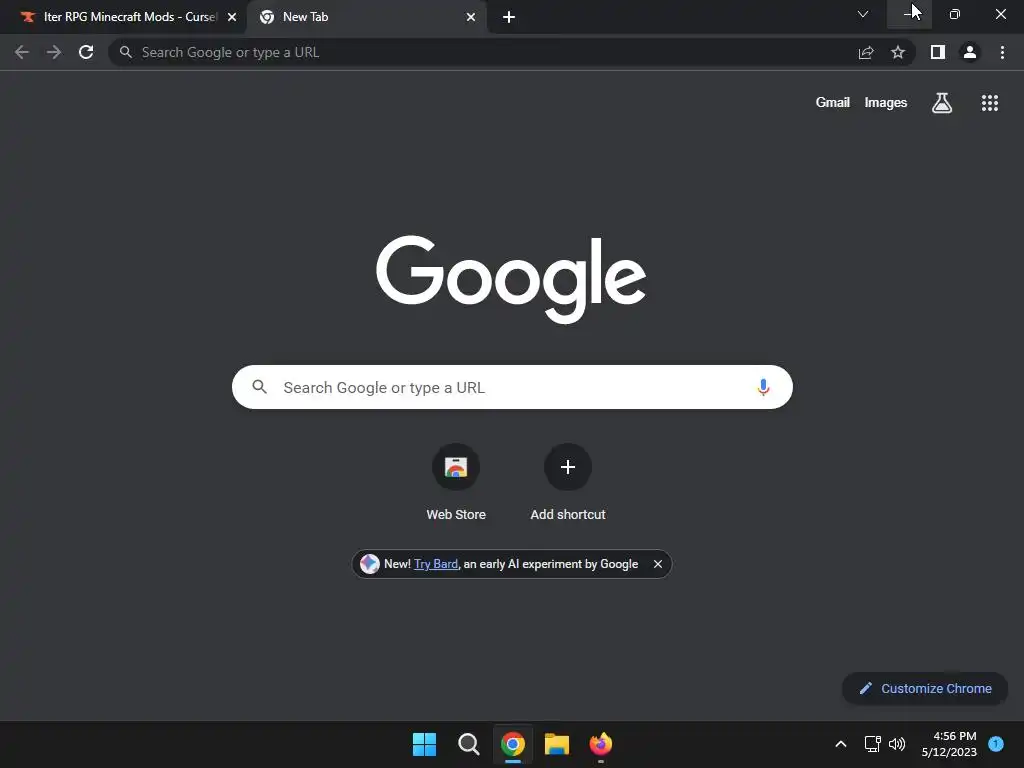The height and width of the screenshot is (768, 1024).
Task: Open Search Labs beaker icon
Action: point(942,103)
